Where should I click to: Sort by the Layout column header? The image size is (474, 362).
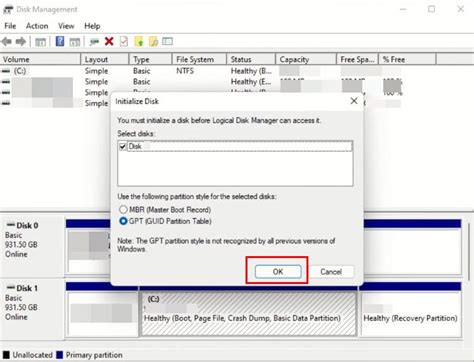pyautogui.click(x=105, y=59)
